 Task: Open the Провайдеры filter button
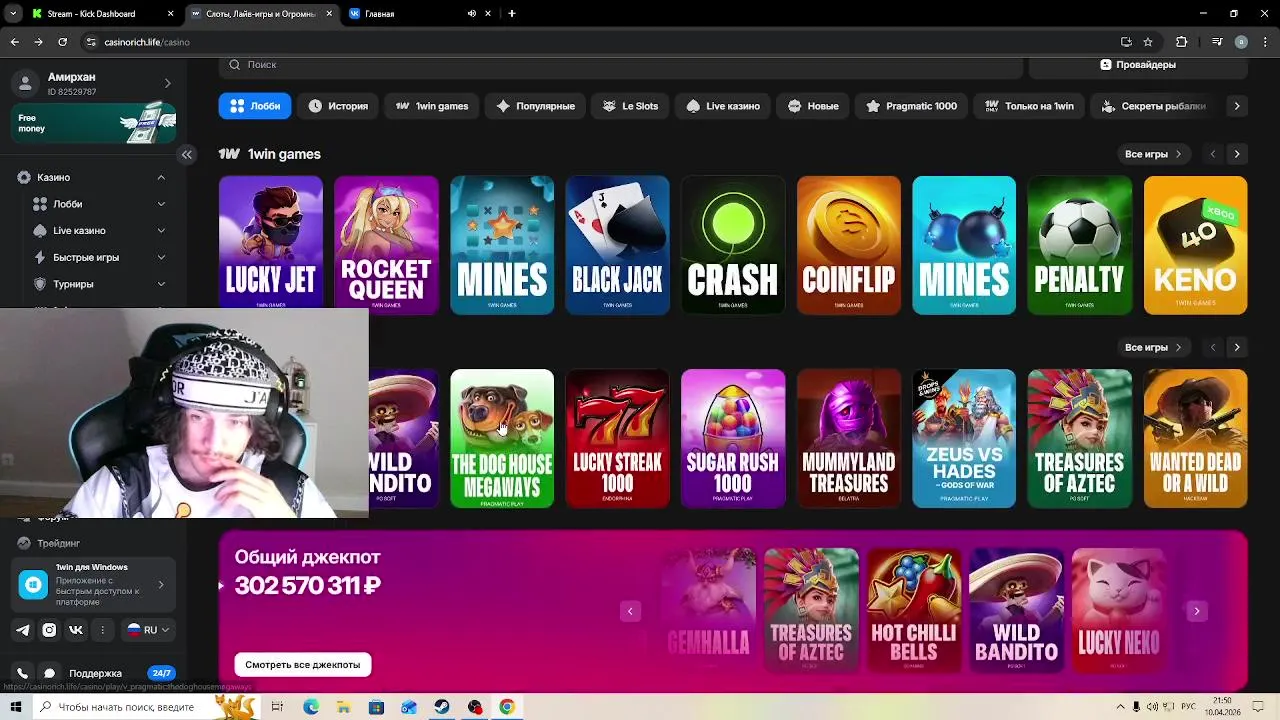pos(1138,65)
